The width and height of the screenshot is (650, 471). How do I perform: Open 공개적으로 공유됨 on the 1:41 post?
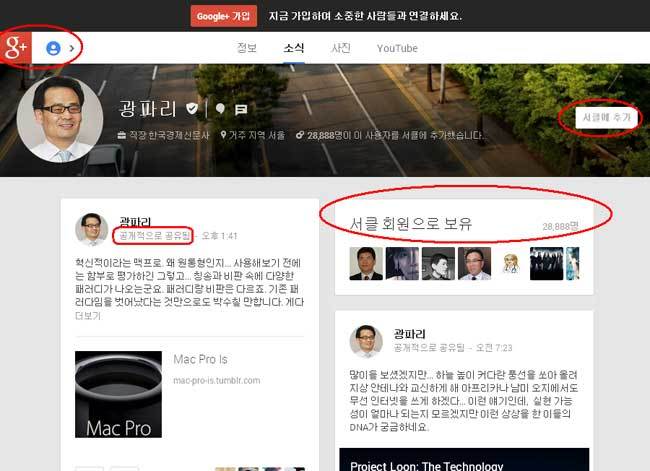click(x=154, y=236)
